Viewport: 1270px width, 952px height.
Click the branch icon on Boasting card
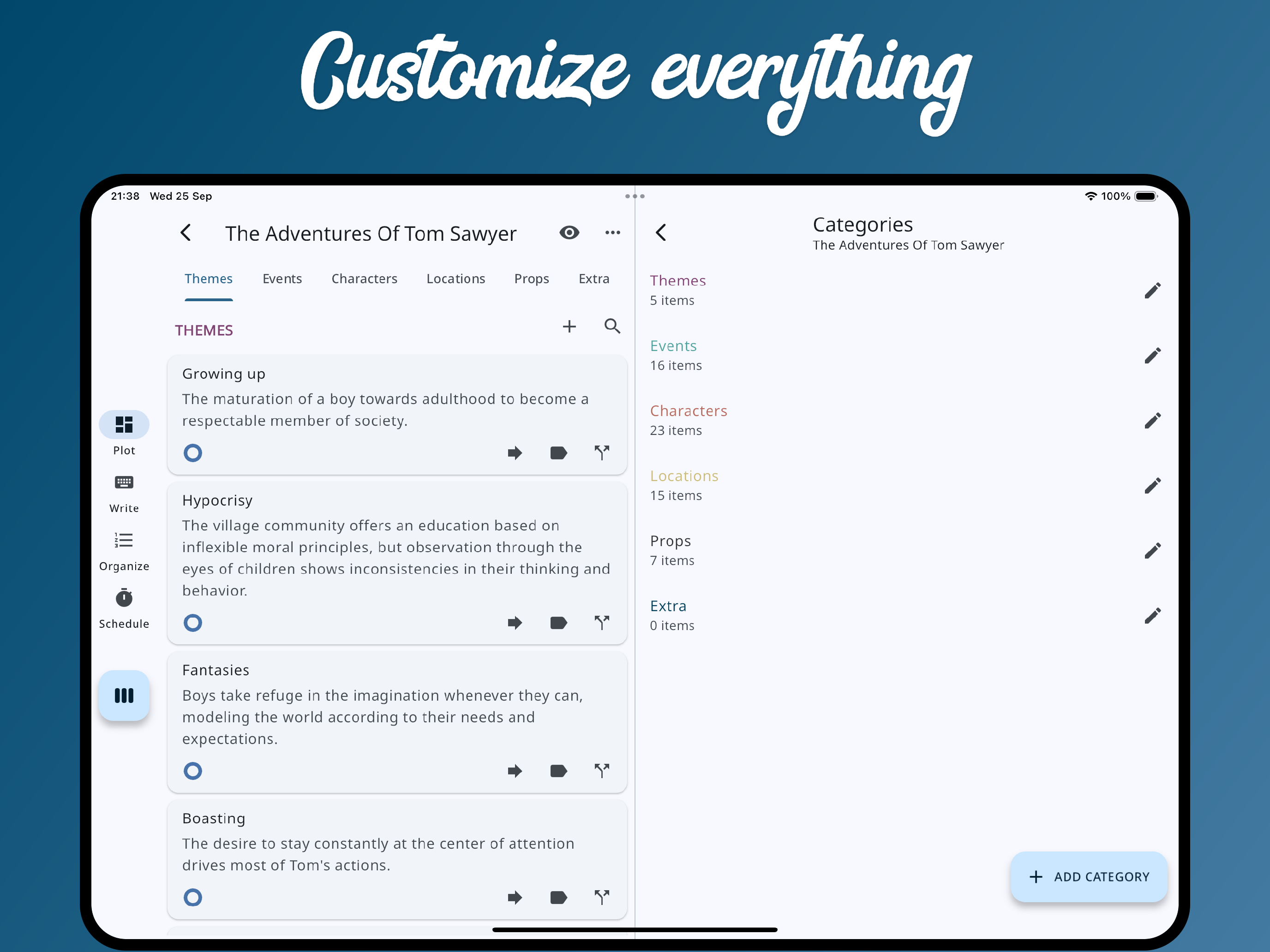(602, 897)
